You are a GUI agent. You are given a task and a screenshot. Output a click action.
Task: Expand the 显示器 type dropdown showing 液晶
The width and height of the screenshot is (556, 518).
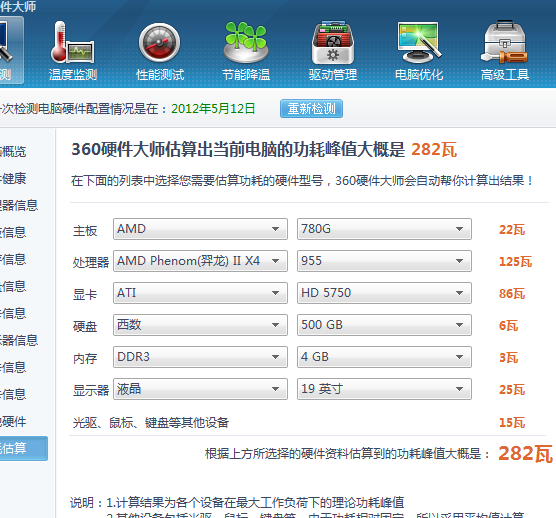[x=200, y=389]
